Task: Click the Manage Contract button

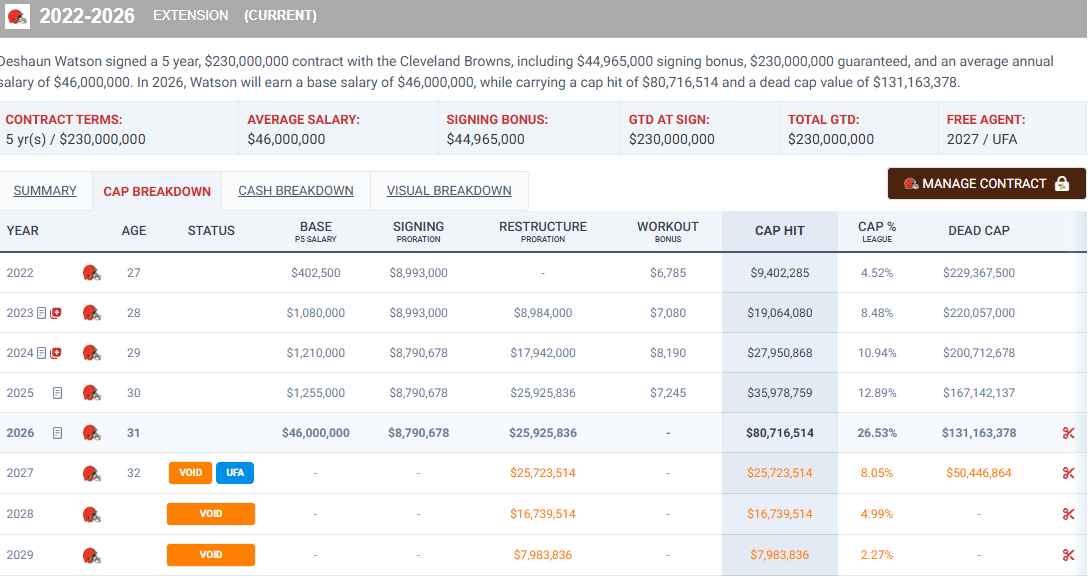Action: [x=986, y=184]
